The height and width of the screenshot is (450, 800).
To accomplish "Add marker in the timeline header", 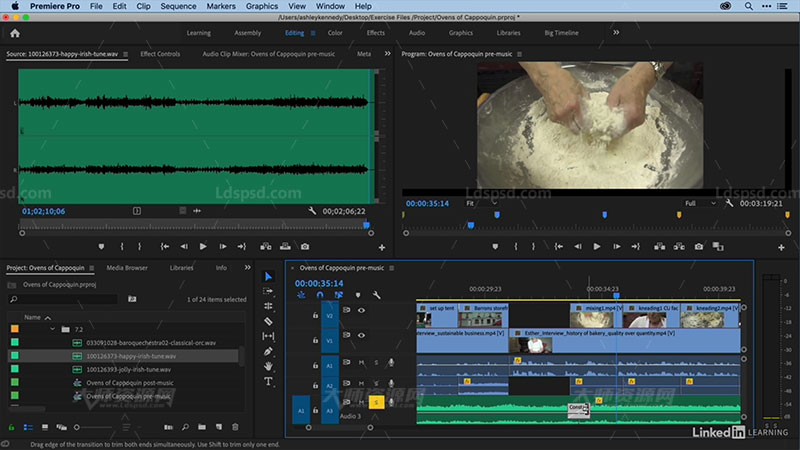I will pos(358,295).
